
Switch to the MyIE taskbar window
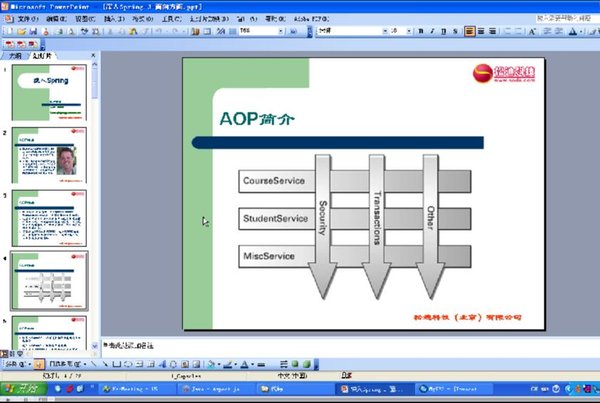(x=453, y=389)
